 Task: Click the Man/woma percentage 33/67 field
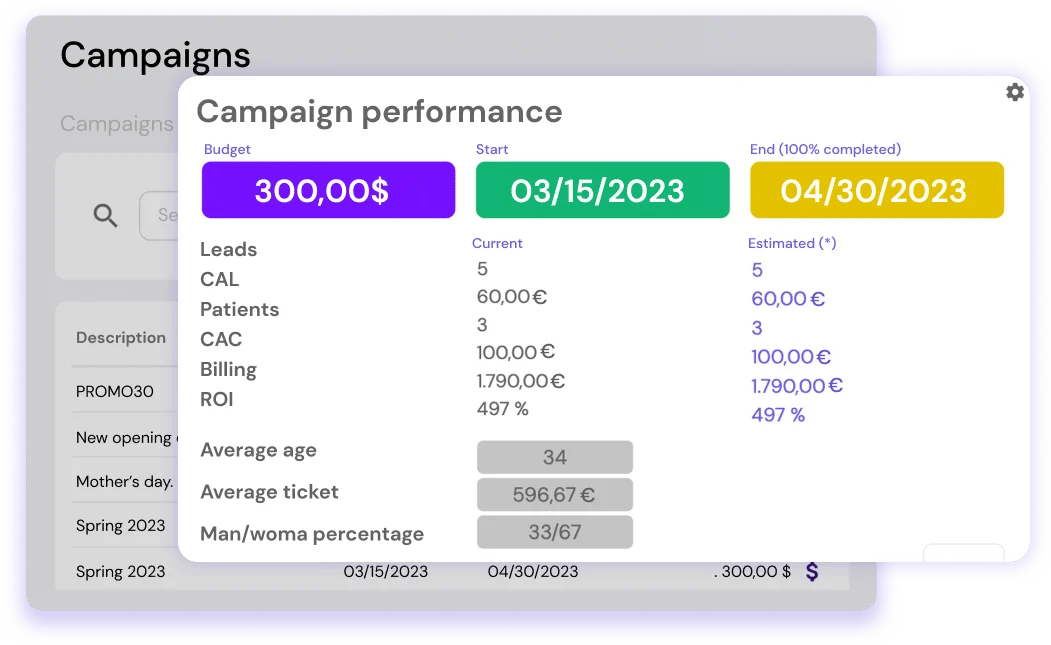tap(555, 532)
